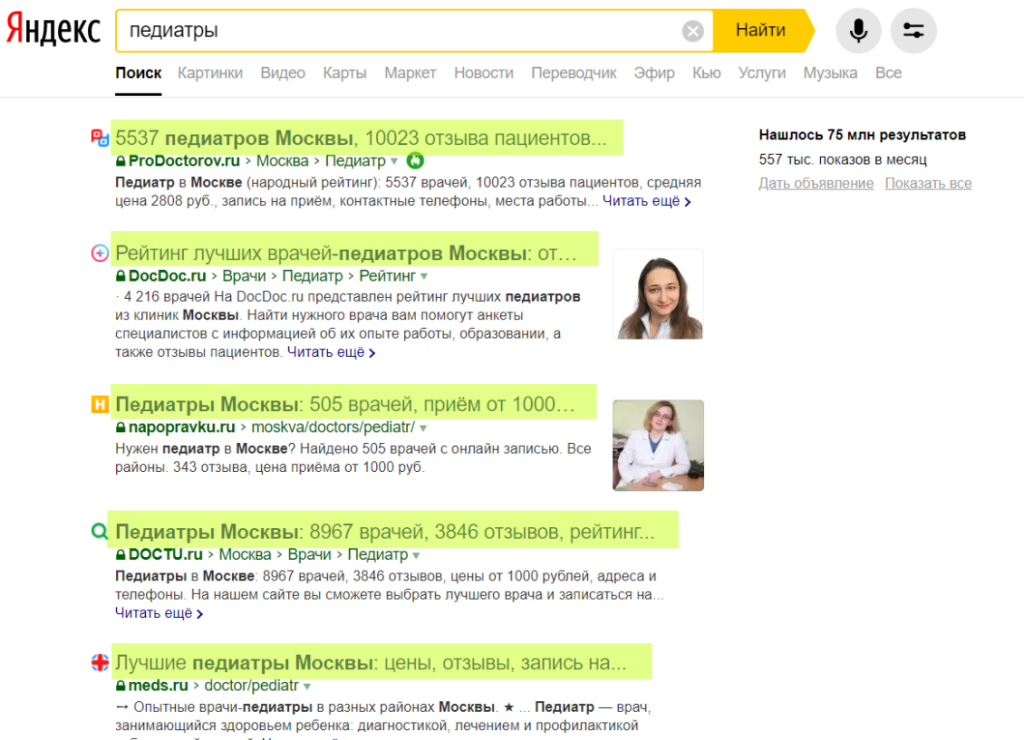Image resolution: width=1024 pixels, height=740 pixels.
Task: Click the 'Нашлось 75 млн результатов' text
Action: pyautogui.click(x=862, y=135)
